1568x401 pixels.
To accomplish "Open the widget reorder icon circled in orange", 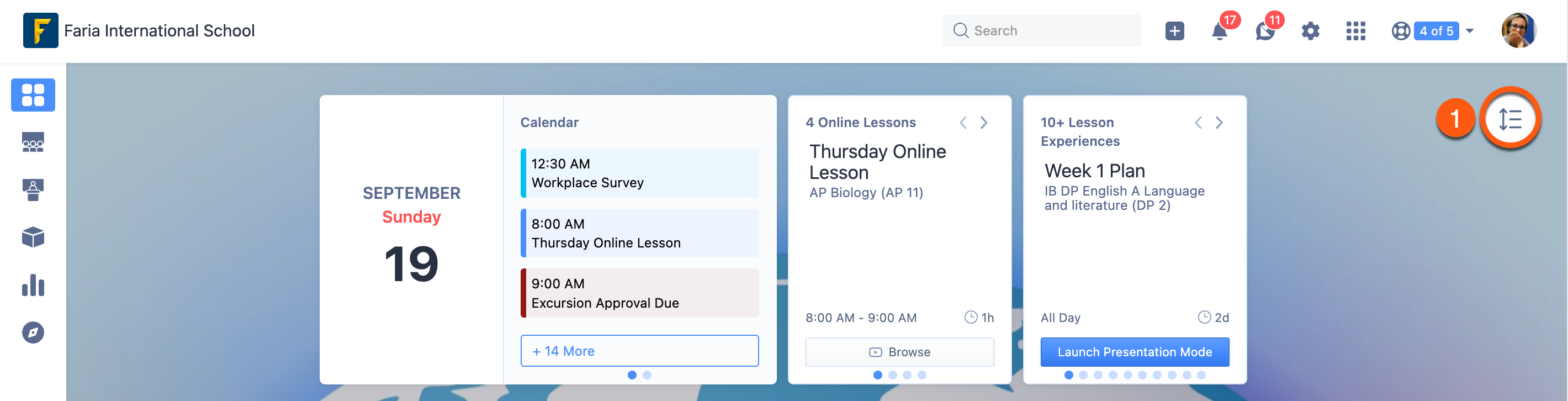I will [1510, 119].
